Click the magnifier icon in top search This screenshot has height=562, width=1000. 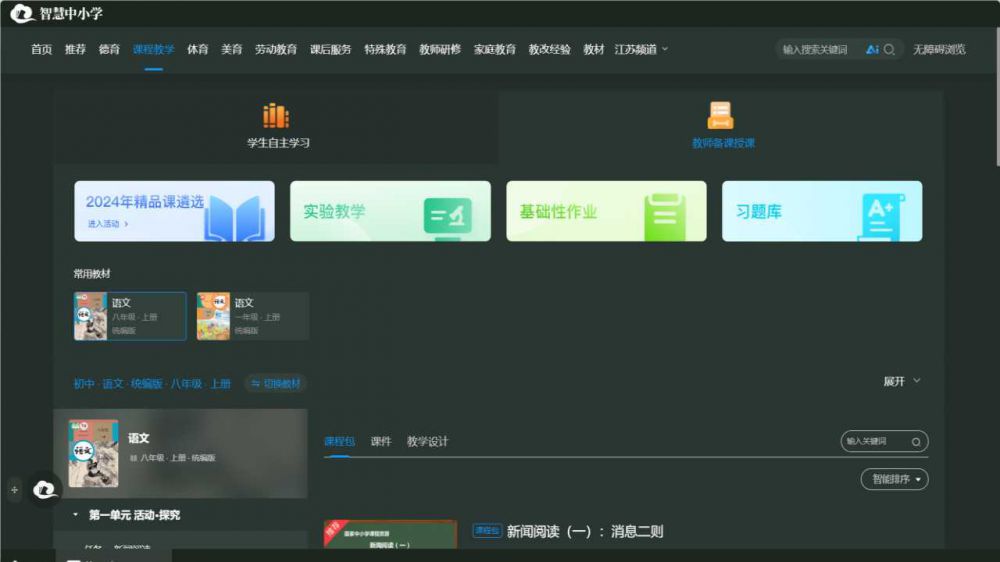click(889, 49)
